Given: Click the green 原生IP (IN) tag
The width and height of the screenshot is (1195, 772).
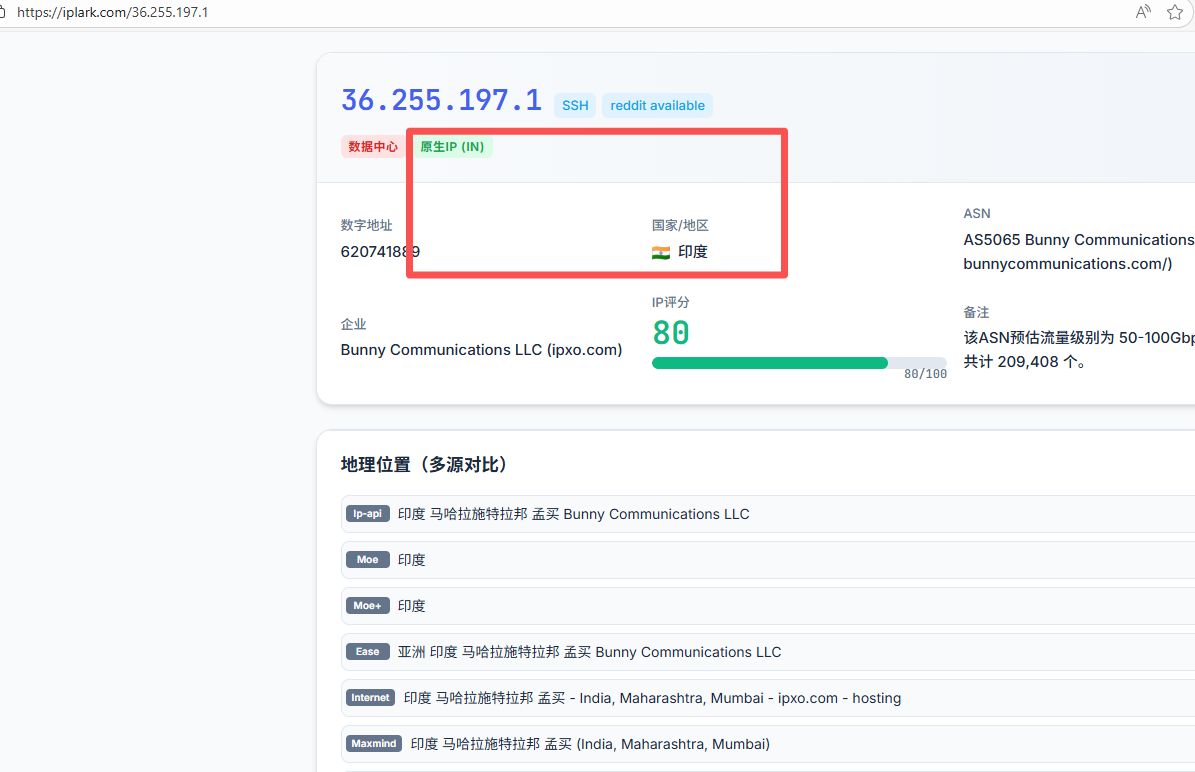Looking at the screenshot, I should tap(452, 147).
